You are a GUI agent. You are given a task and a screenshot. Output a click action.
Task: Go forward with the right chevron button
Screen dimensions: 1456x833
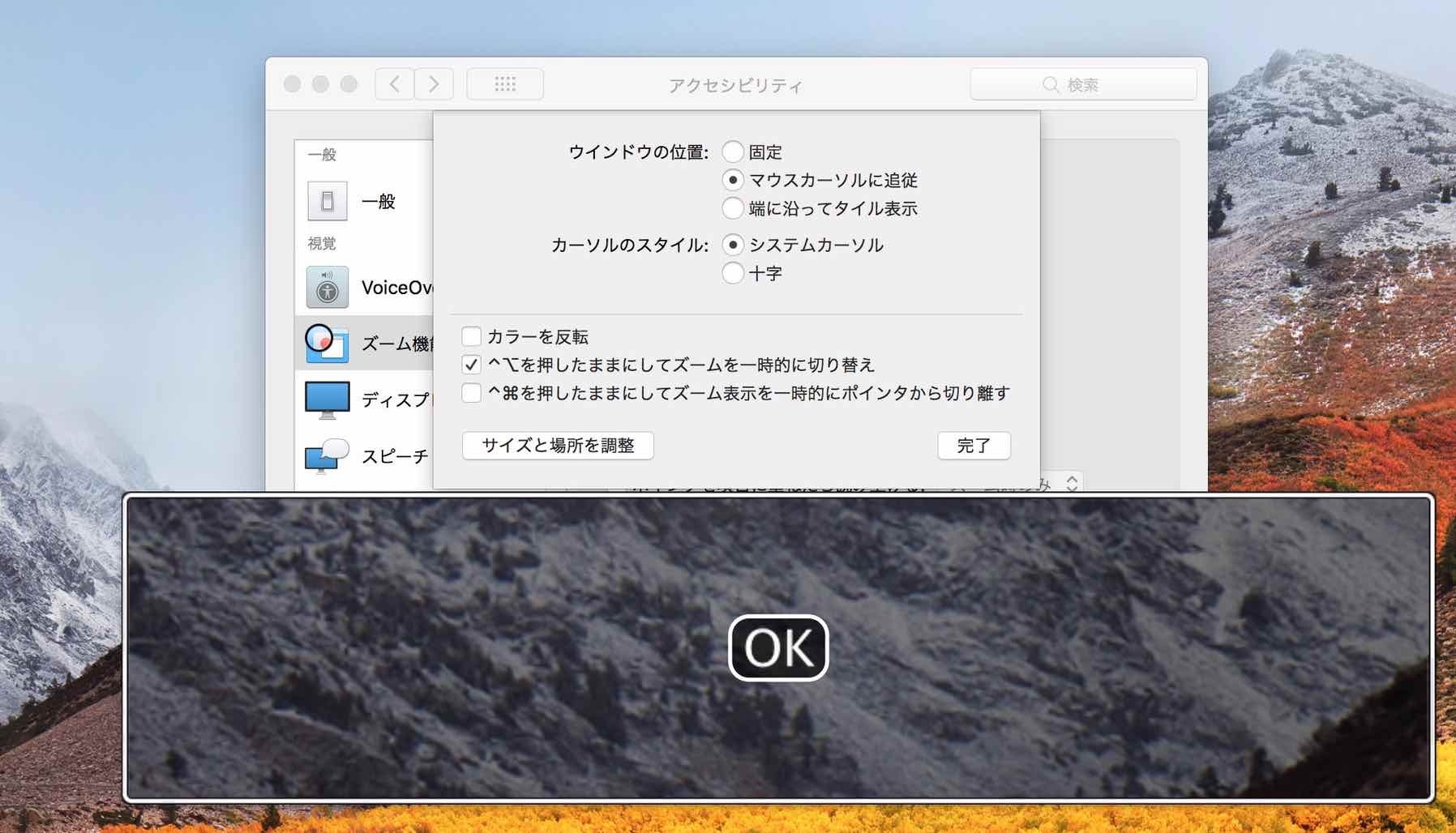(434, 83)
